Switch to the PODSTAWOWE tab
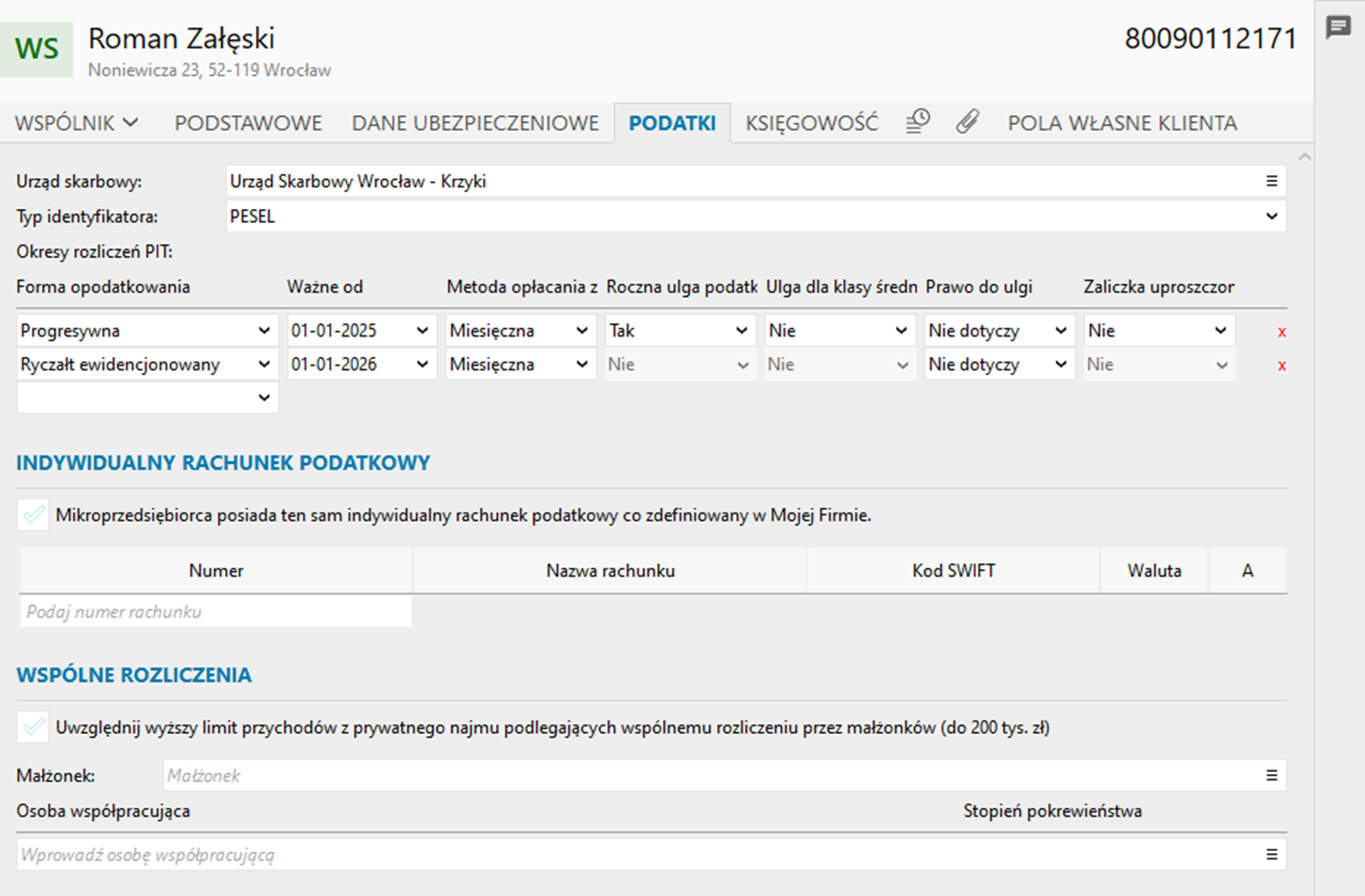Screen dimensions: 1365x896 [248, 123]
